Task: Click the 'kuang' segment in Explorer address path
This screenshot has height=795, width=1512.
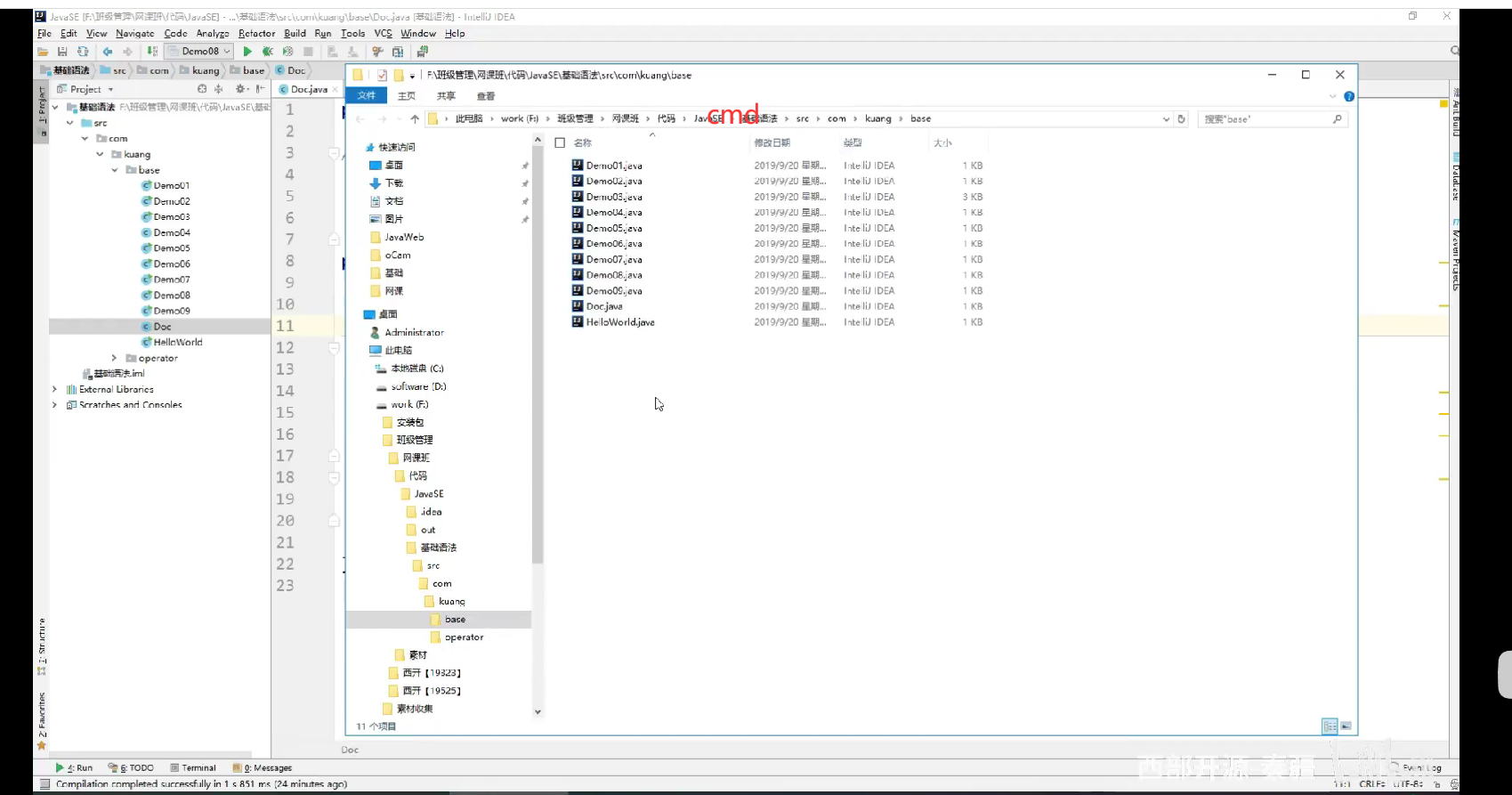Action: pos(877,118)
